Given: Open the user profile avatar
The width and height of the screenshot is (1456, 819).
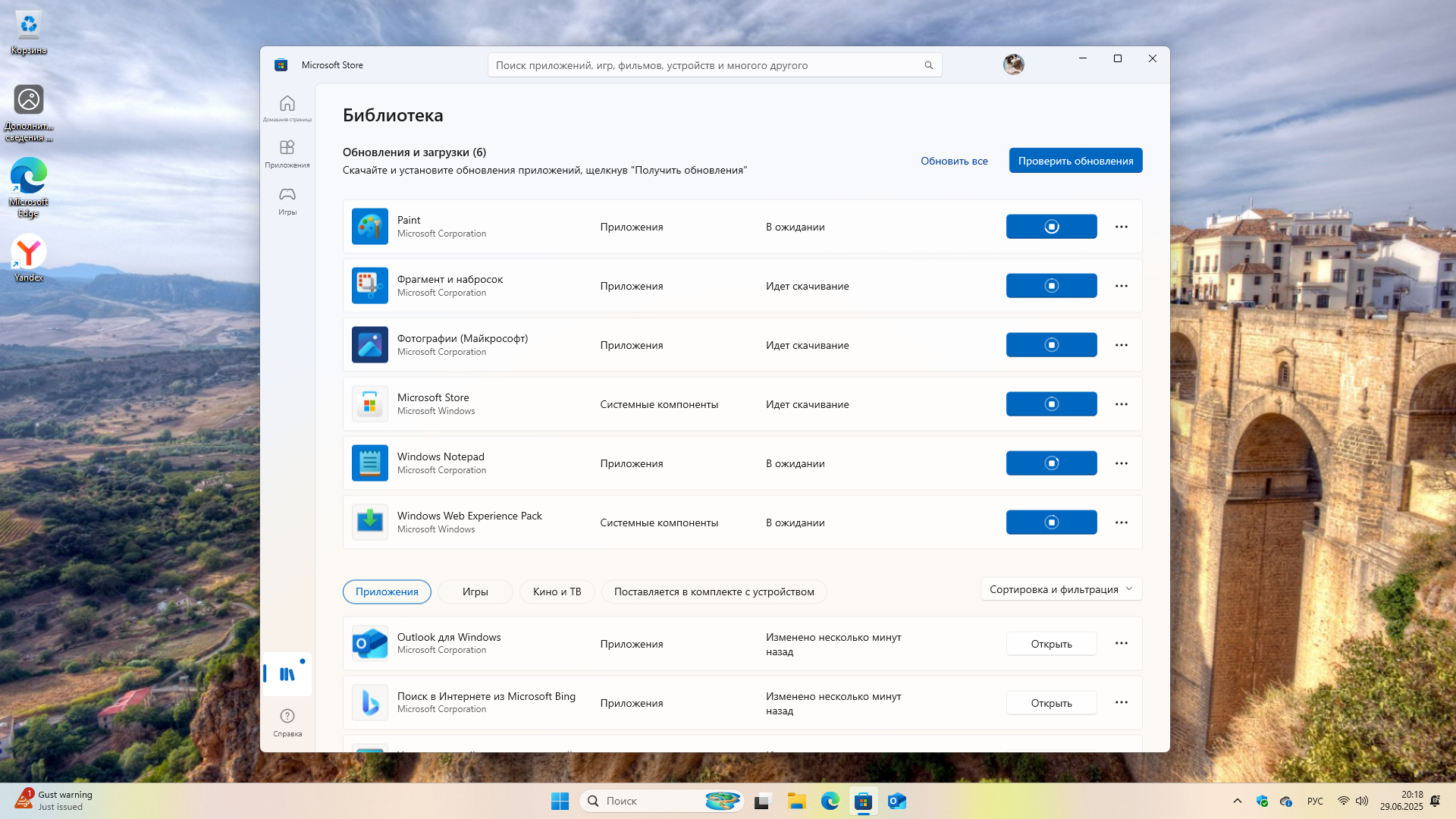Looking at the screenshot, I should (x=1013, y=64).
